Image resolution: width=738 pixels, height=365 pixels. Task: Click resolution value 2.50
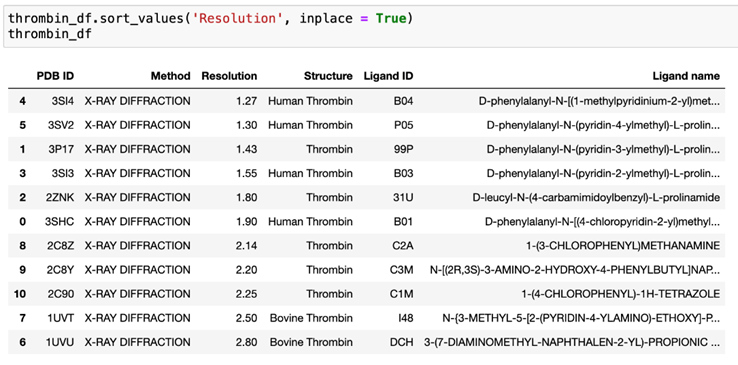[x=247, y=318]
